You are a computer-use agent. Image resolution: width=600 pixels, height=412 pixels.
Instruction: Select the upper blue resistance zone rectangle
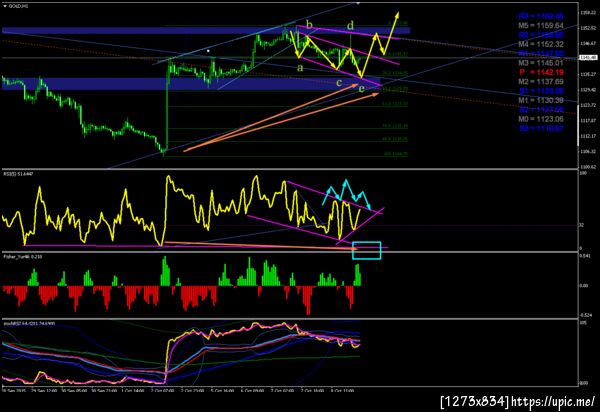click(206, 30)
